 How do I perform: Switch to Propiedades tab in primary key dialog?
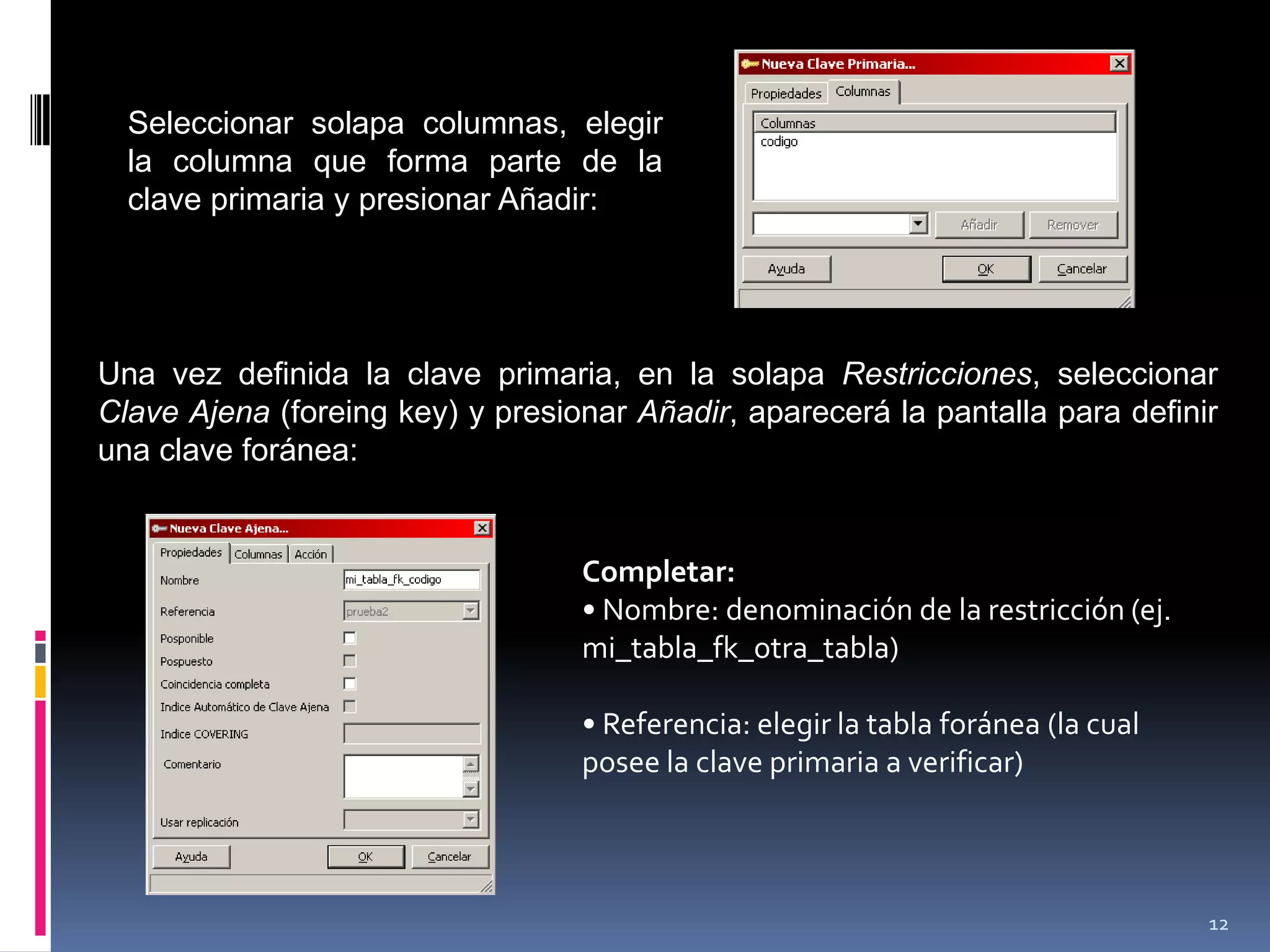click(x=786, y=94)
